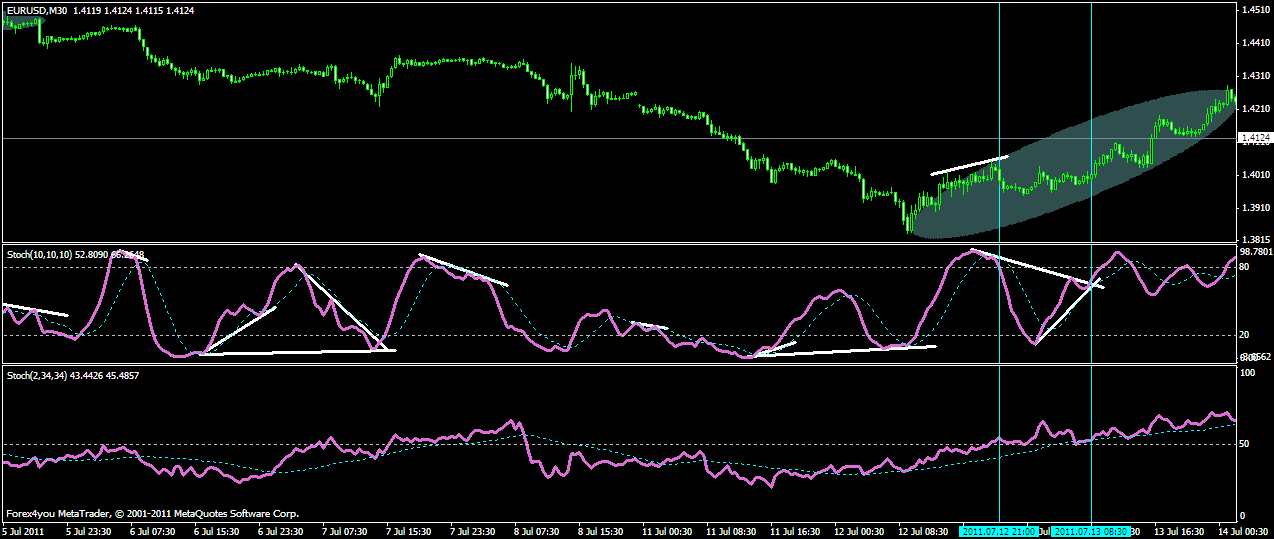This screenshot has height=539, width=1274.
Task: Select the highlighted 2011.07.12 21:00 time marker
Action: (x=999, y=530)
